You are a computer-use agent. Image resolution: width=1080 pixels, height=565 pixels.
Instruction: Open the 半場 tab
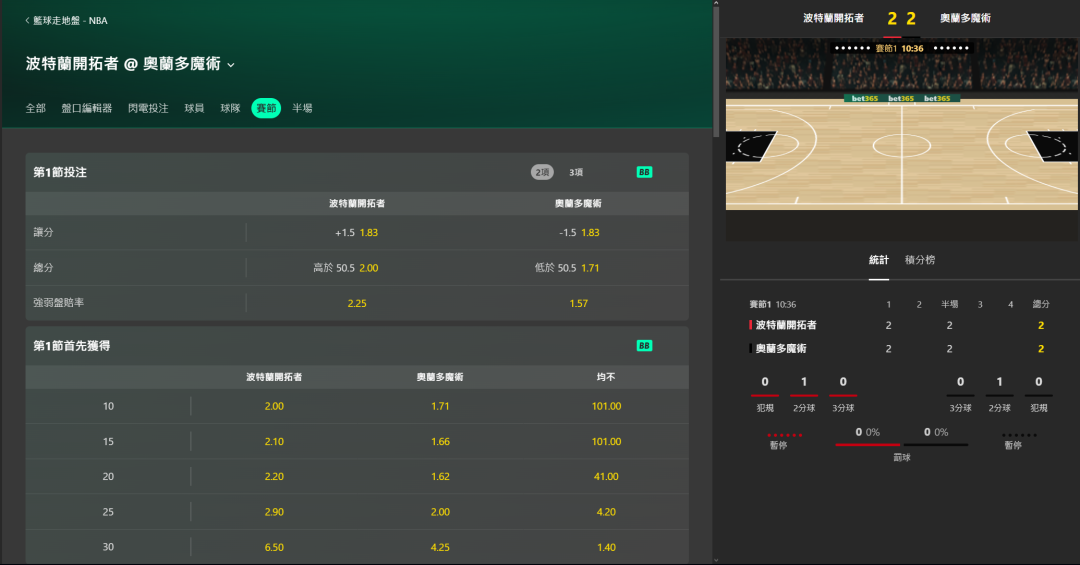tap(302, 108)
